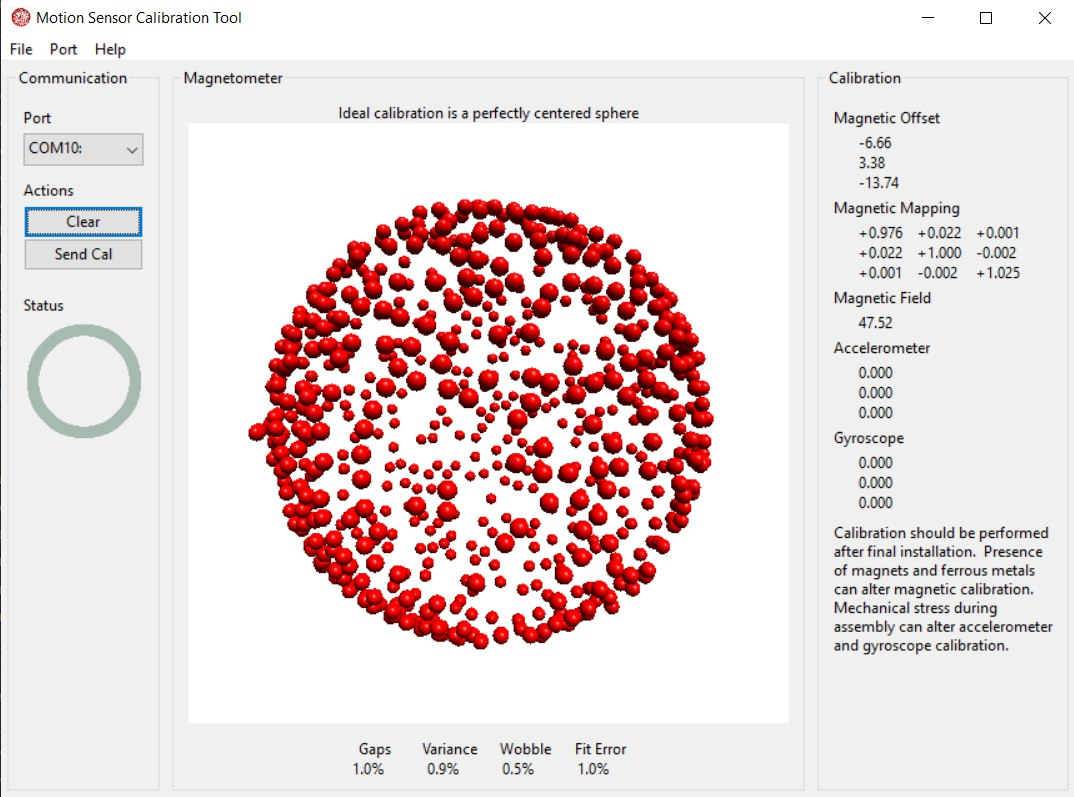Click the magnetometer sphere plot center
The image size is (1074, 797).
pyautogui.click(x=488, y=422)
